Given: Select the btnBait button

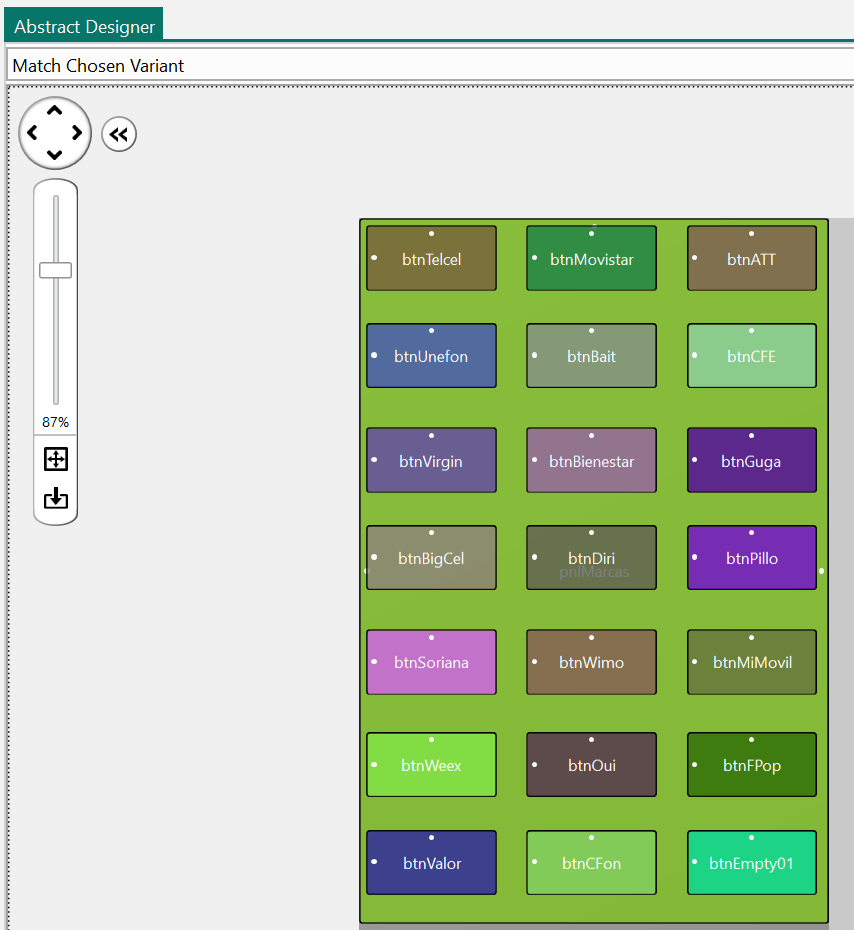Looking at the screenshot, I should point(591,356).
